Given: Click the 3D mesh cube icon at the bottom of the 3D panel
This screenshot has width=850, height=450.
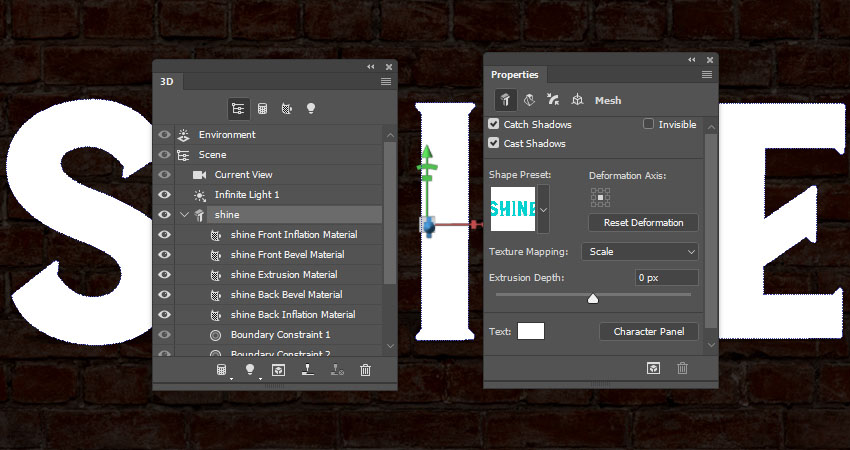Looking at the screenshot, I should pos(278,370).
